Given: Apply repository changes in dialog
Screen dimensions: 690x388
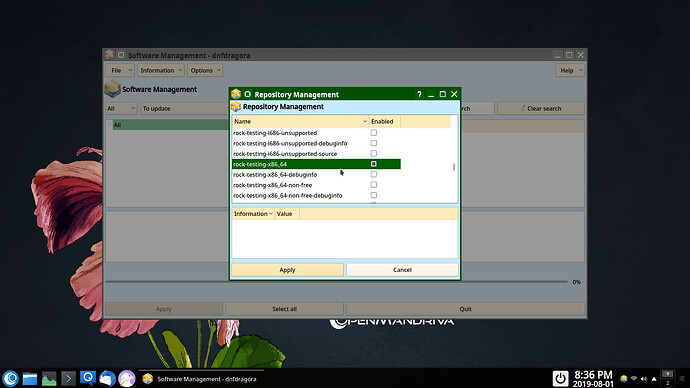Looking at the screenshot, I should click(287, 270).
